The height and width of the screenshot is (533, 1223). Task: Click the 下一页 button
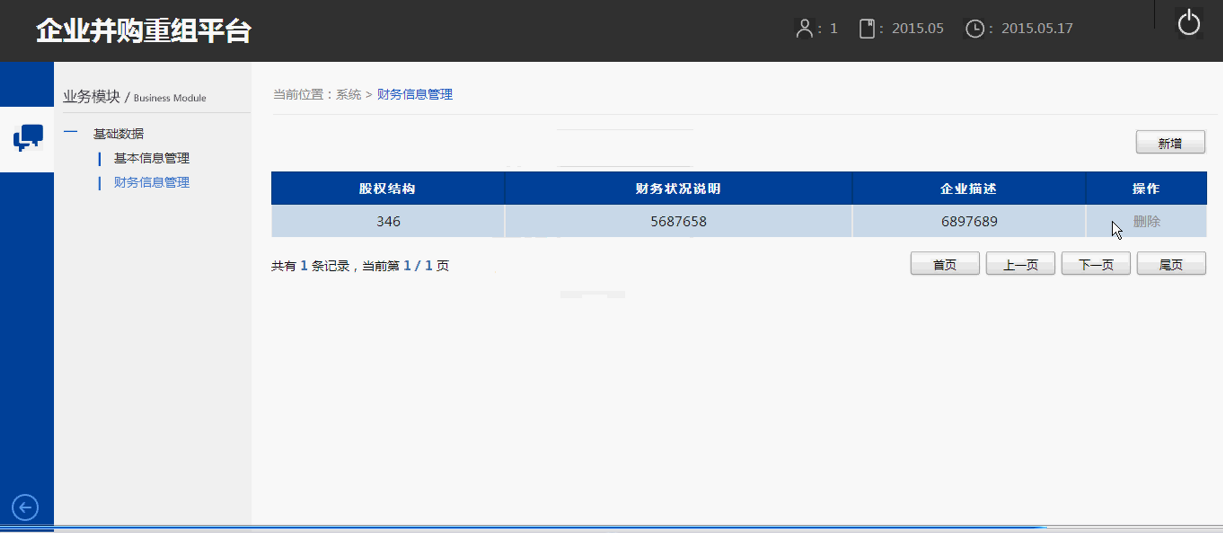[1096, 264]
